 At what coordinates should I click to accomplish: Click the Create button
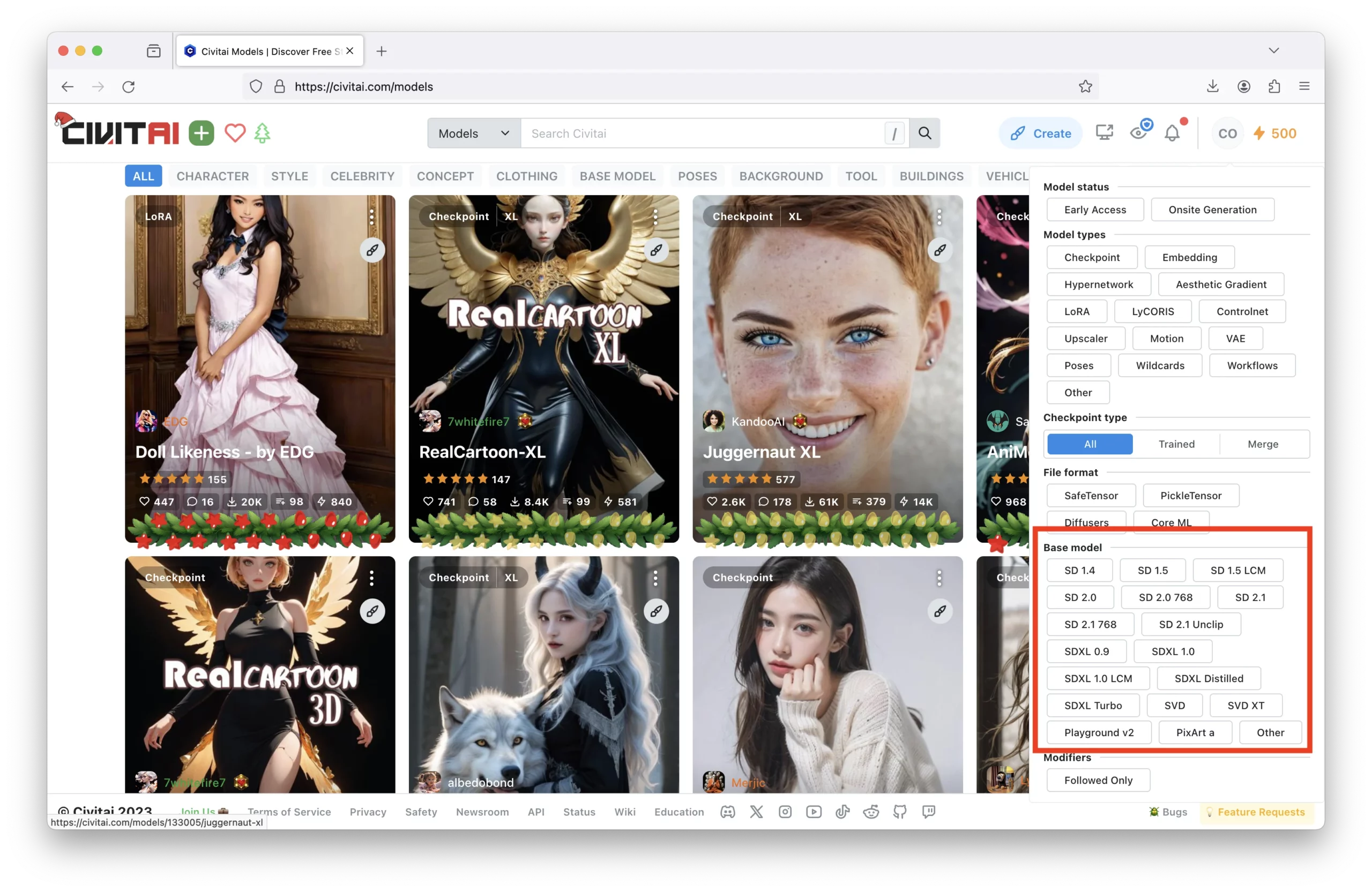click(1041, 133)
